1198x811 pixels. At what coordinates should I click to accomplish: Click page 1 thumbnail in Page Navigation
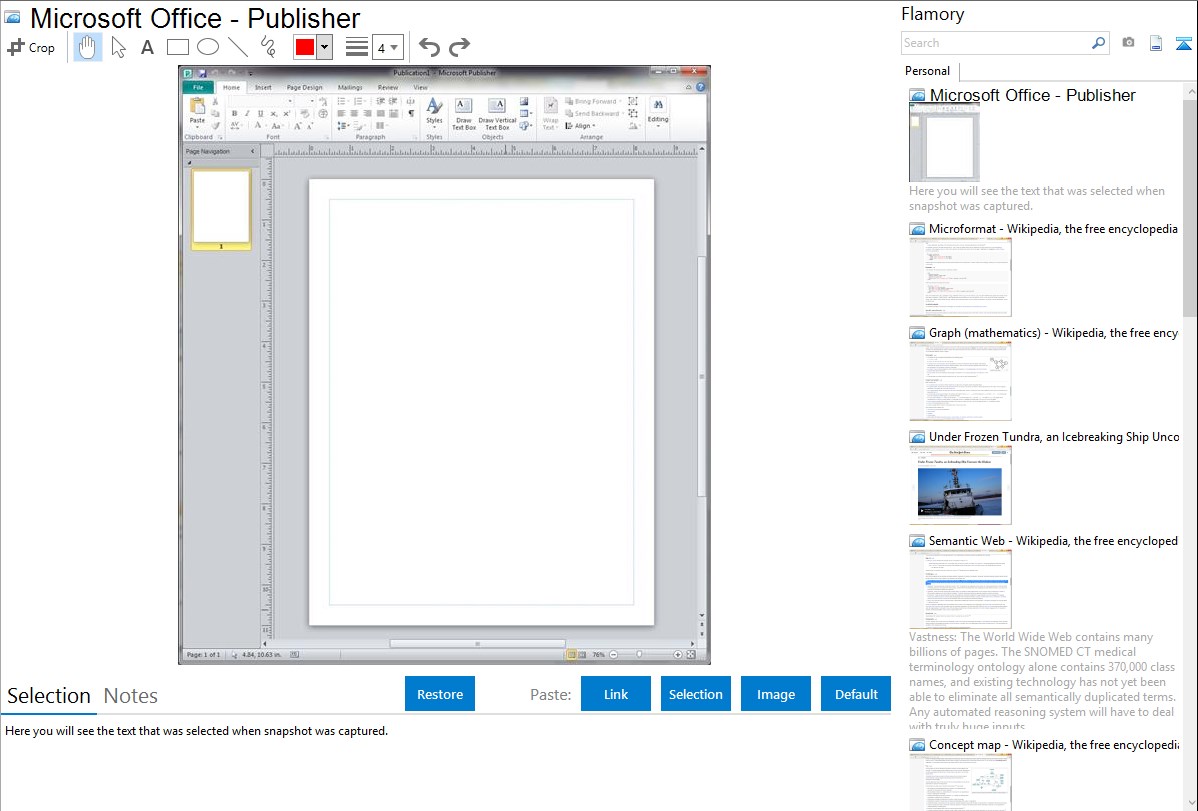point(221,209)
